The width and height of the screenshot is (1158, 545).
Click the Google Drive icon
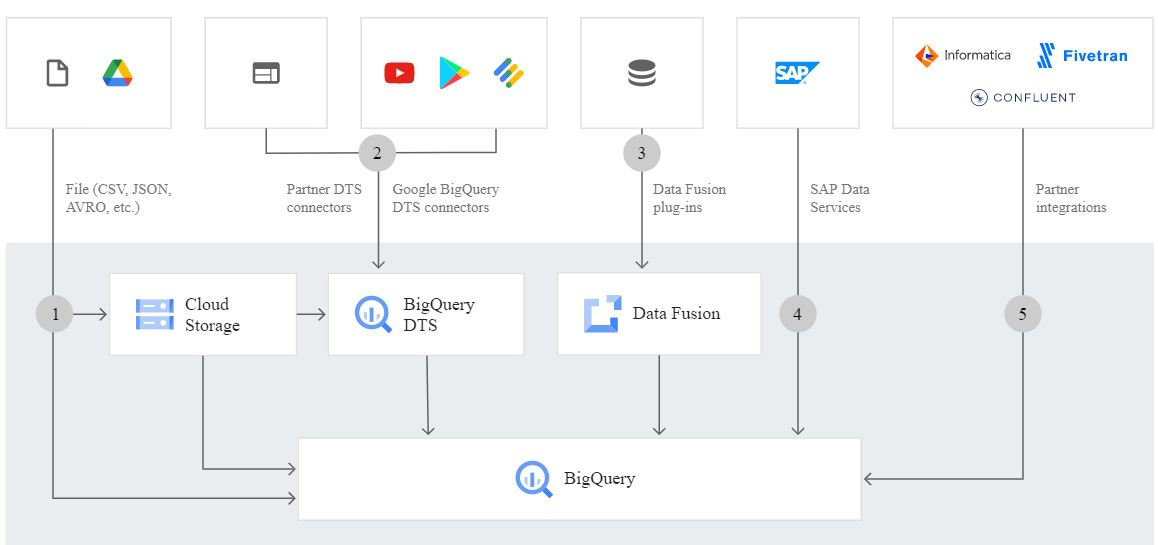(x=118, y=73)
